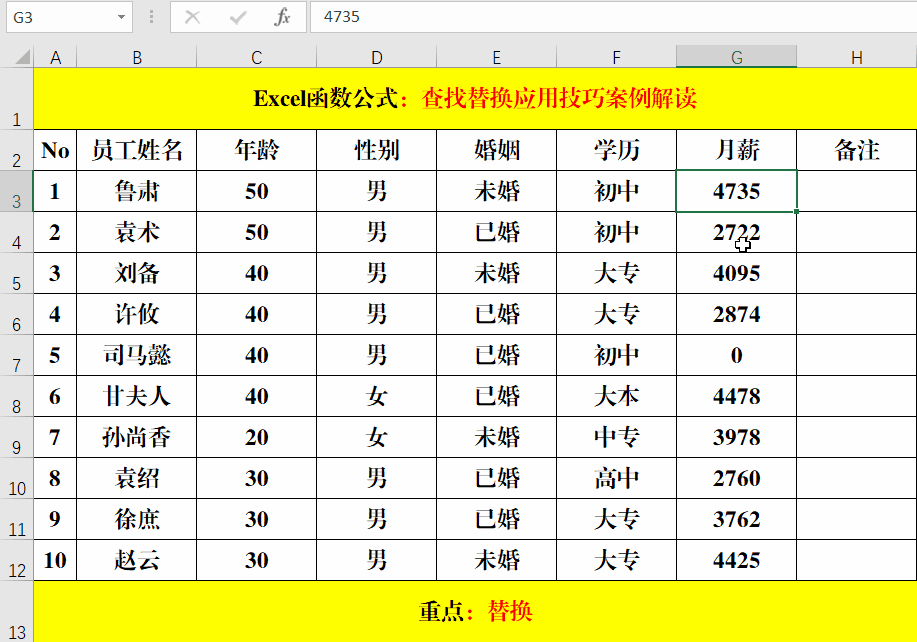Select column E header
The width and height of the screenshot is (917, 642).
497,57
